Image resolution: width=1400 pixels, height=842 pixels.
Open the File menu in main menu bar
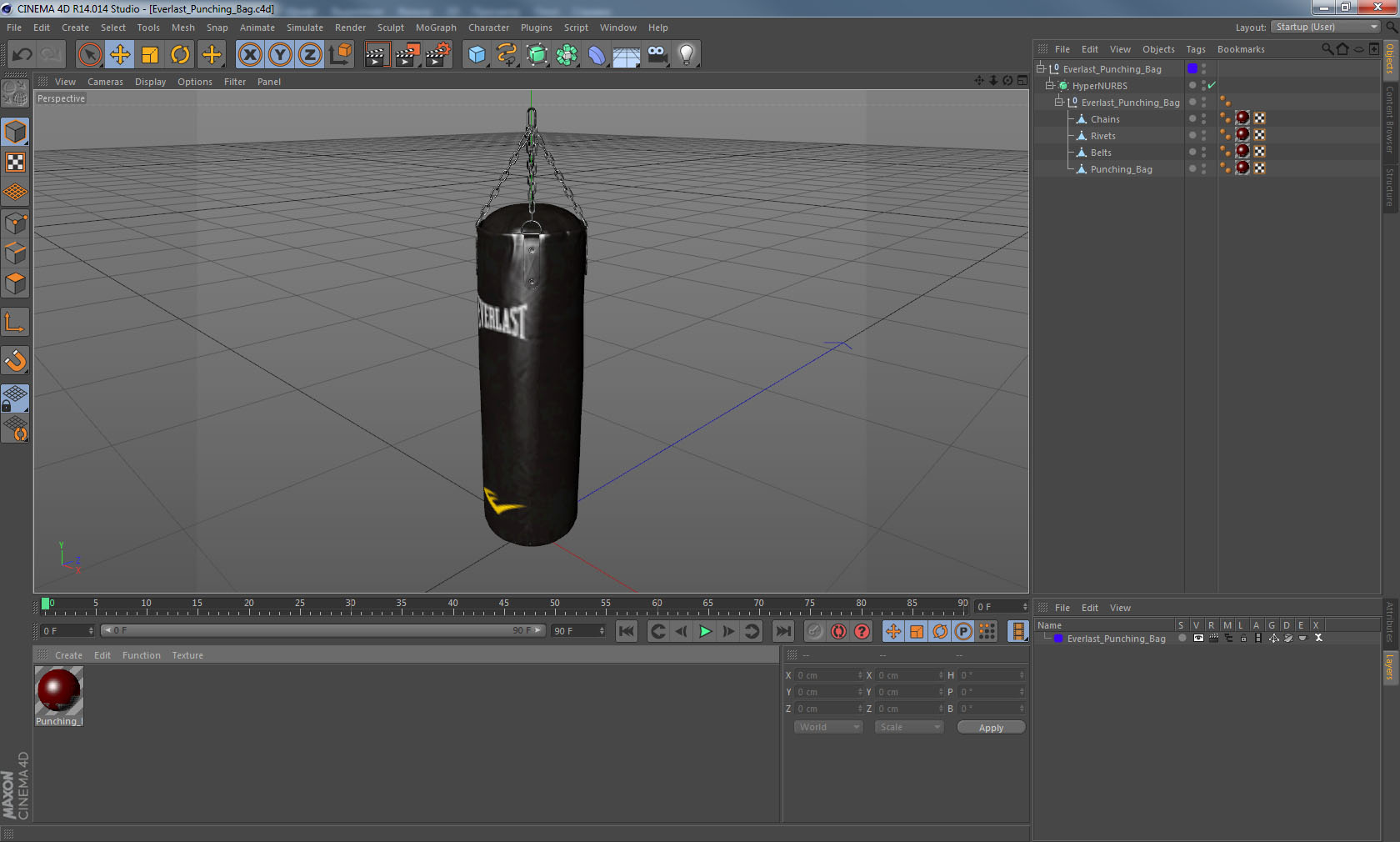click(x=14, y=28)
